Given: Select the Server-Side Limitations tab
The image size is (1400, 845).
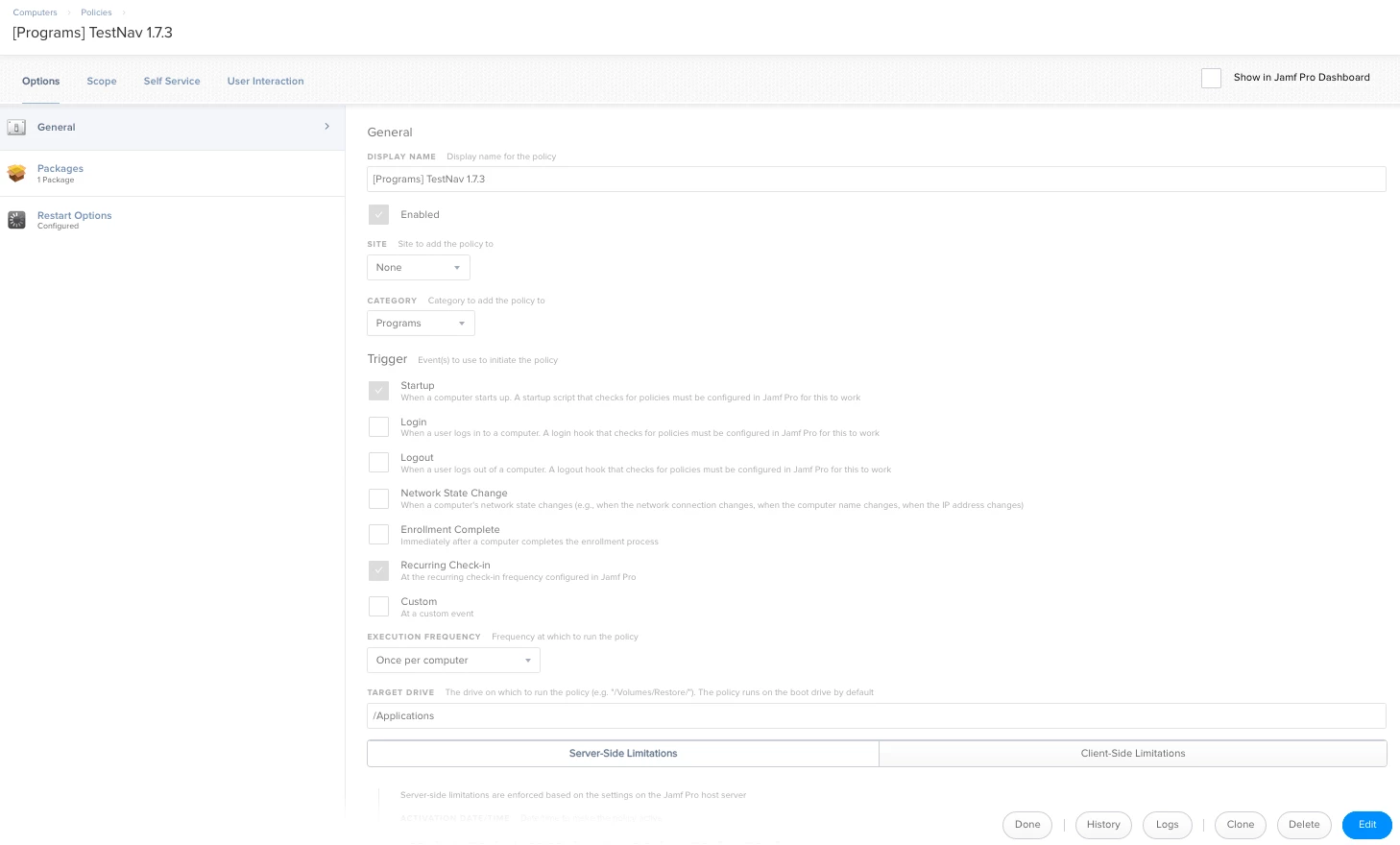Looking at the screenshot, I should [623, 754].
